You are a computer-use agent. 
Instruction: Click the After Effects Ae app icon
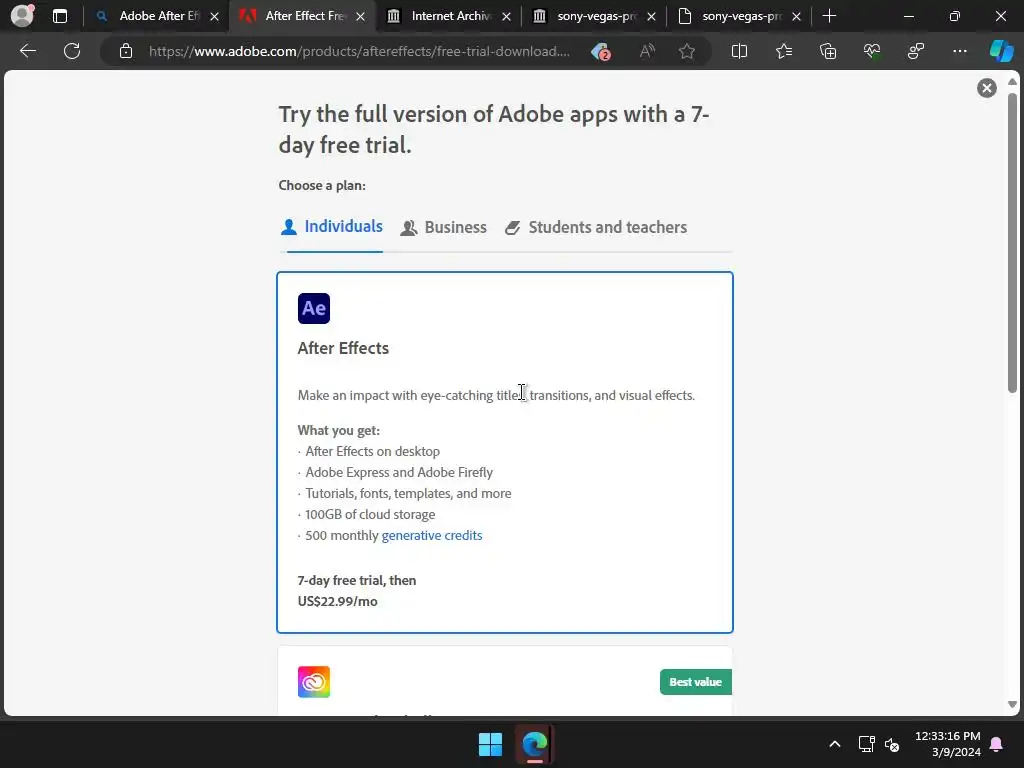tap(314, 308)
